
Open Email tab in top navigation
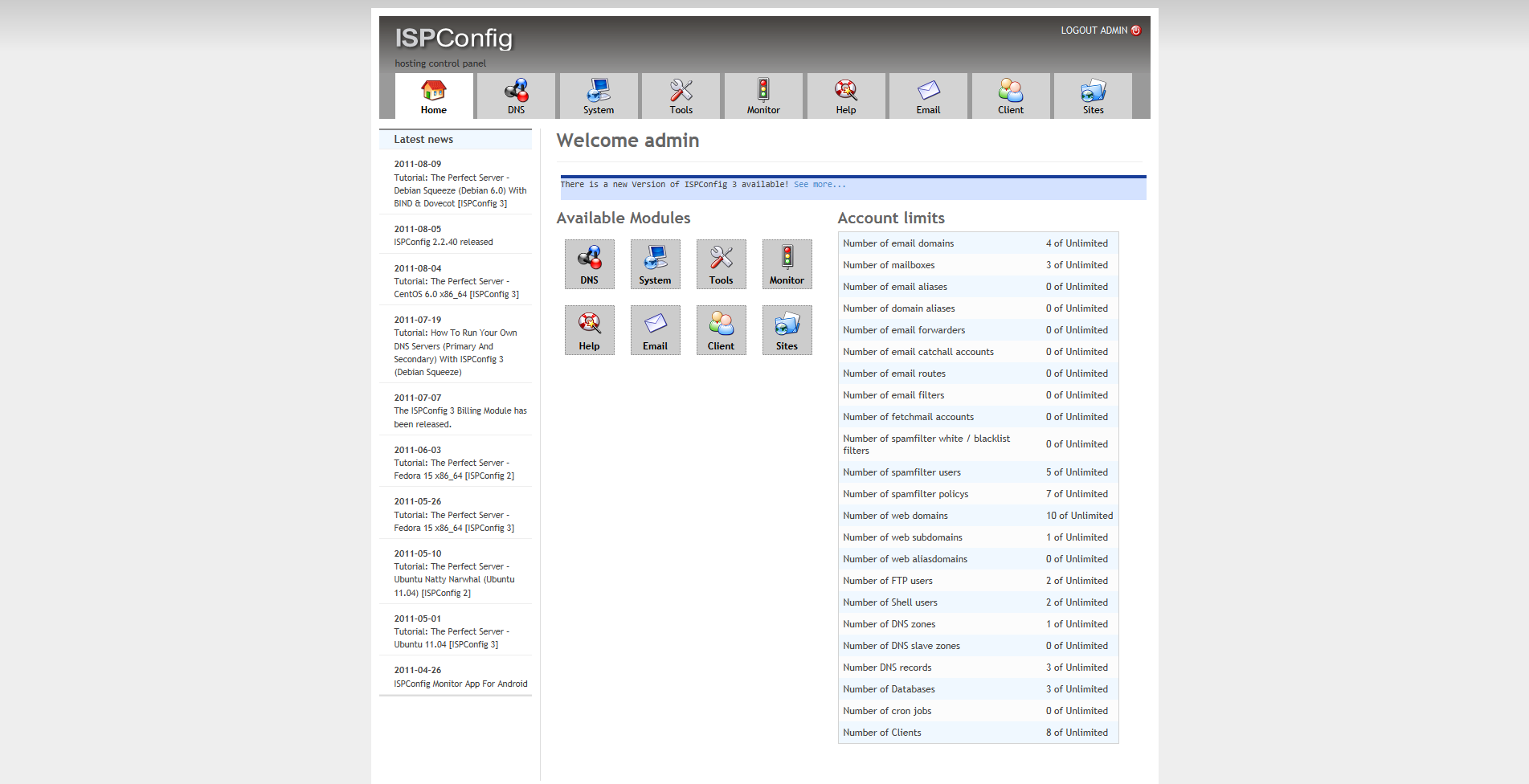[928, 96]
